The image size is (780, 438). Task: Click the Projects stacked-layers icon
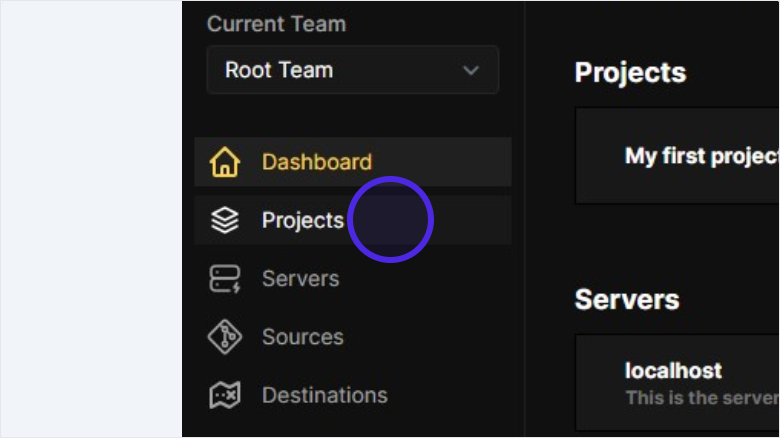(x=225, y=220)
